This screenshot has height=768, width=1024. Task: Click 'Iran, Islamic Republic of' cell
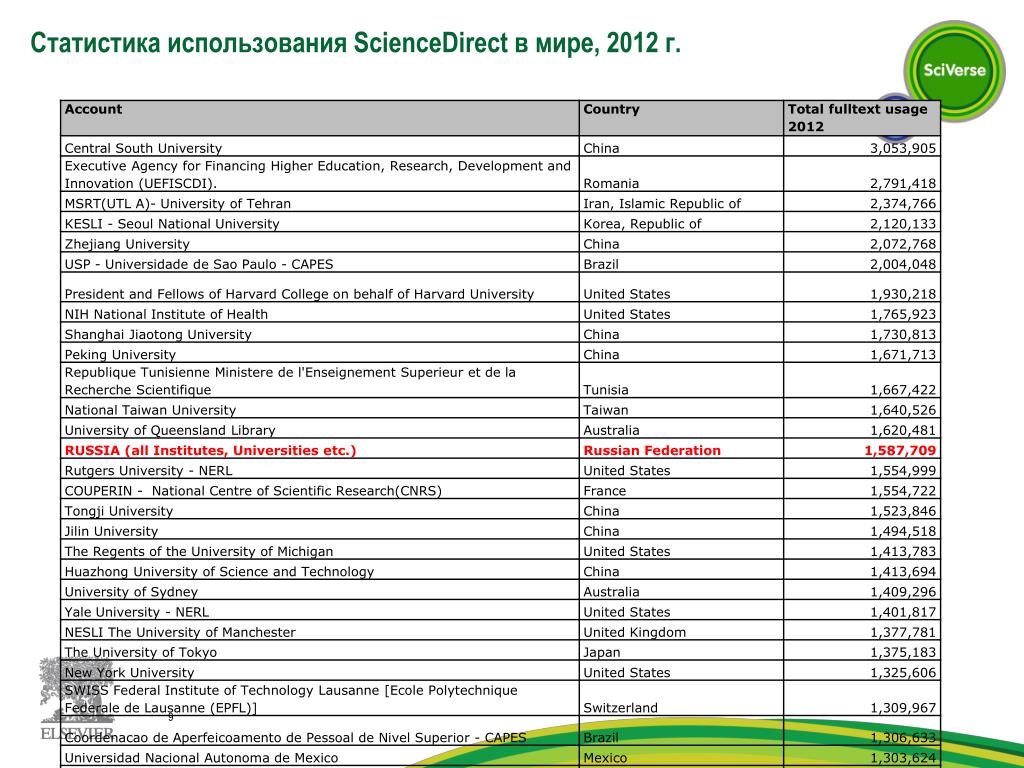point(681,202)
